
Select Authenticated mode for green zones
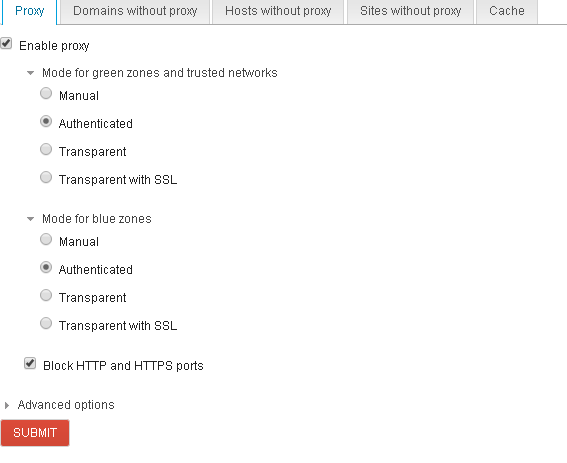[x=46, y=121]
